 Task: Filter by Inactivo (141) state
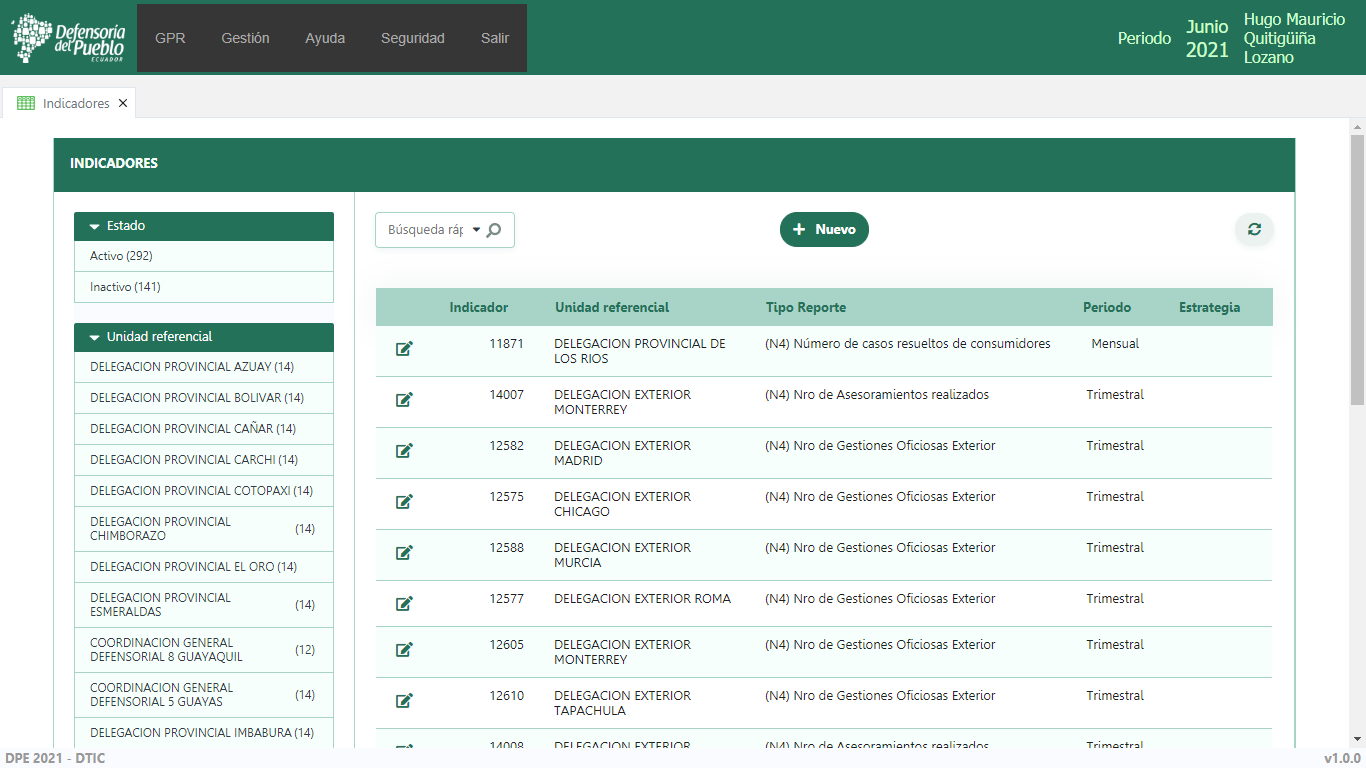[x=204, y=287]
